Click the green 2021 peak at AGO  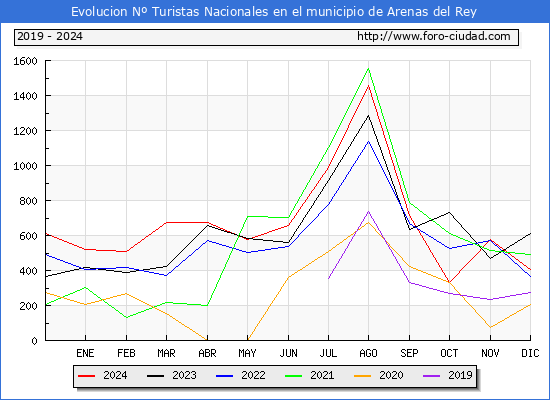[368, 68]
